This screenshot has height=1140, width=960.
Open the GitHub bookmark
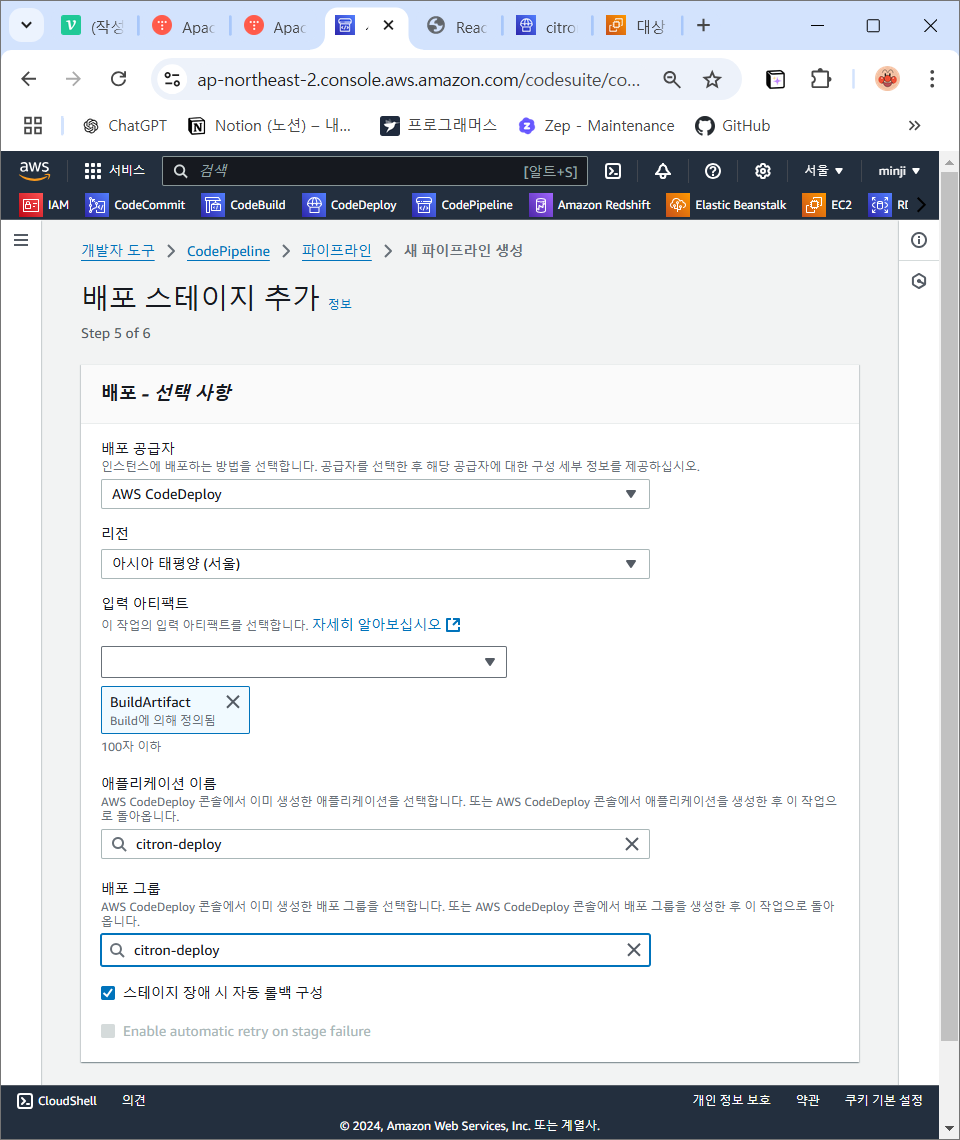click(x=732, y=126)
